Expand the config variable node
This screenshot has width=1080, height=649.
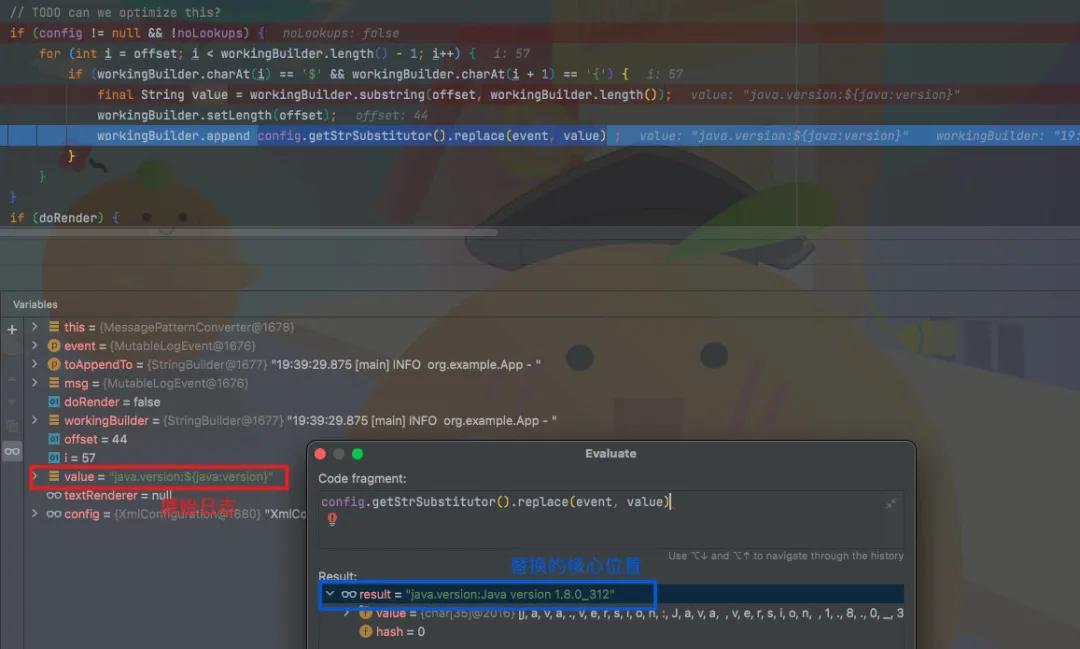(x=34, y=513)
